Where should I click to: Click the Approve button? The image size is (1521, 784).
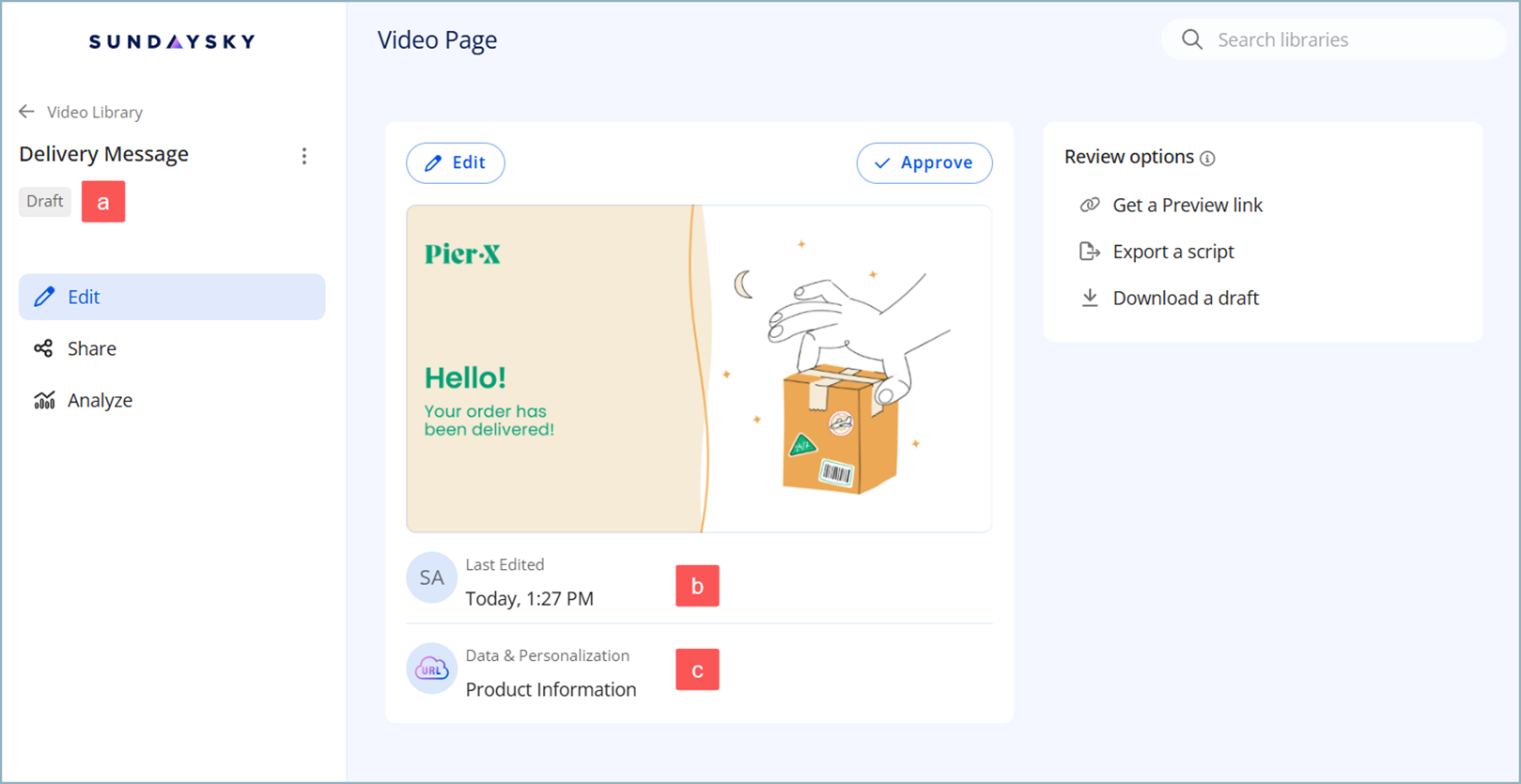pyautogui.click(x=924, y=162)
